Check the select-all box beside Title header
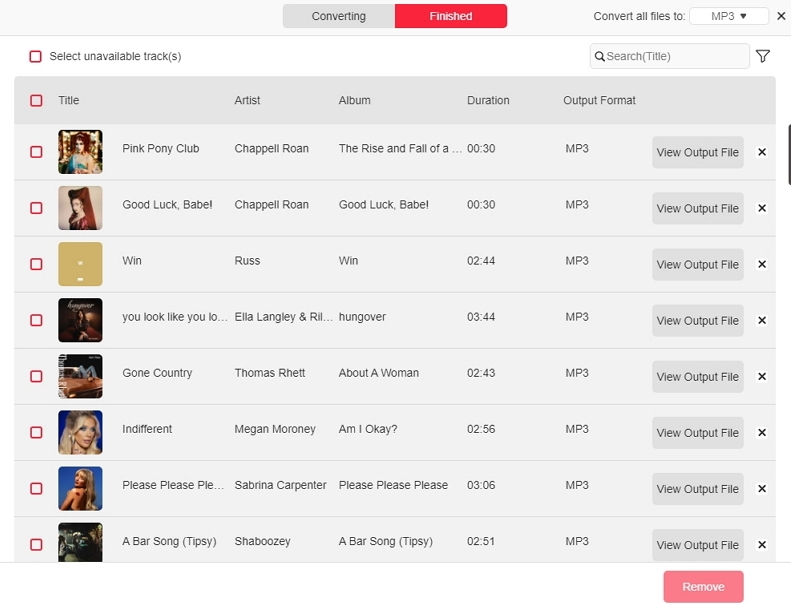The height and width of the screenshot is (606, 791). [36, 100]
